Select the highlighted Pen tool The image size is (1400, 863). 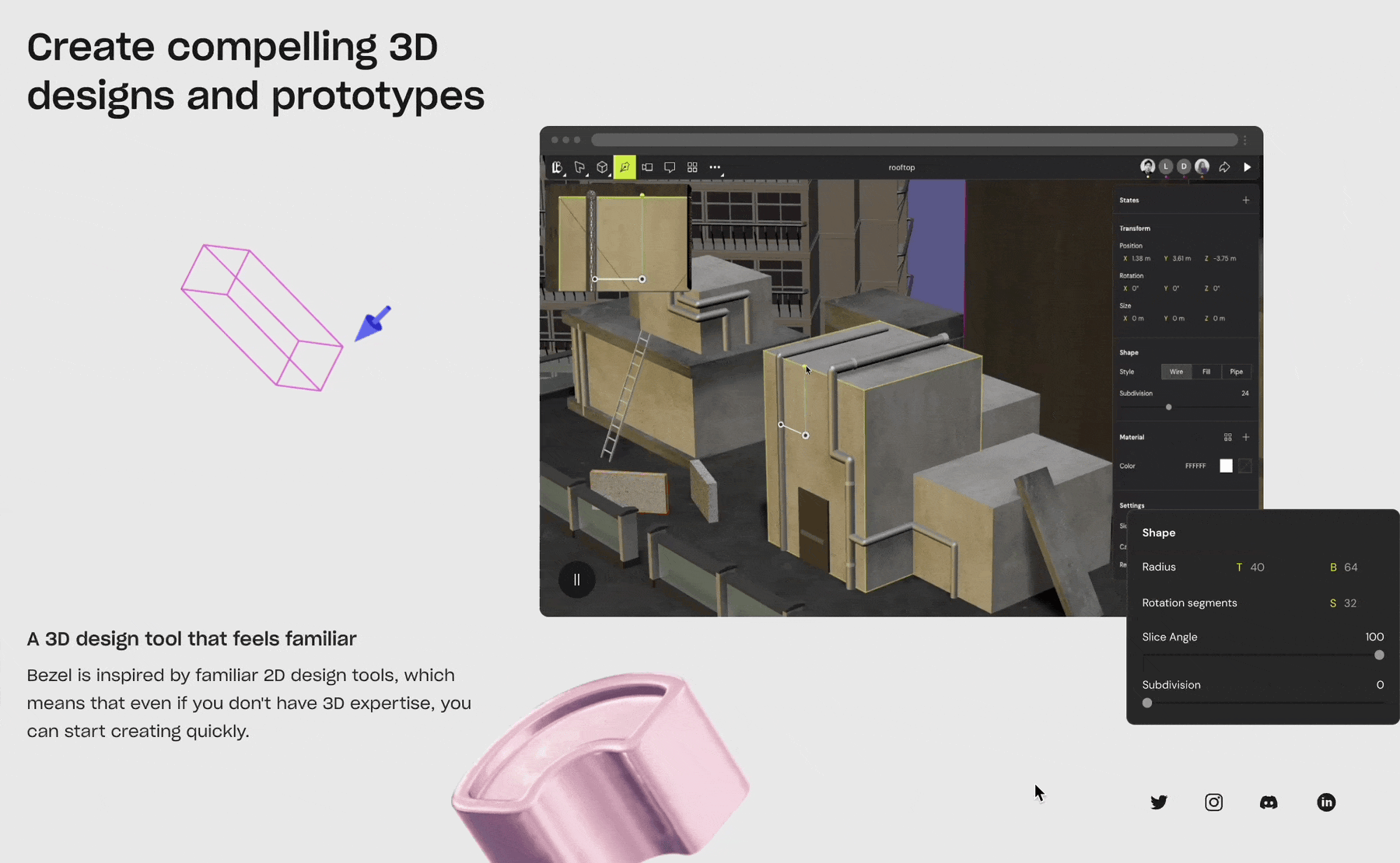click(x=625, y=167)
